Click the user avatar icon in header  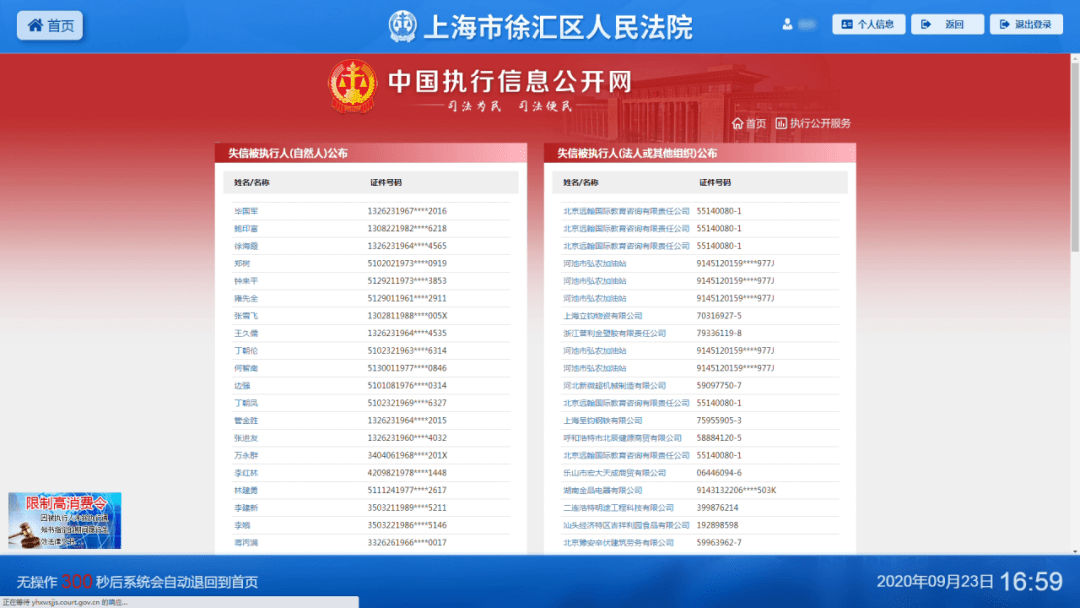[x=788, y=24]
